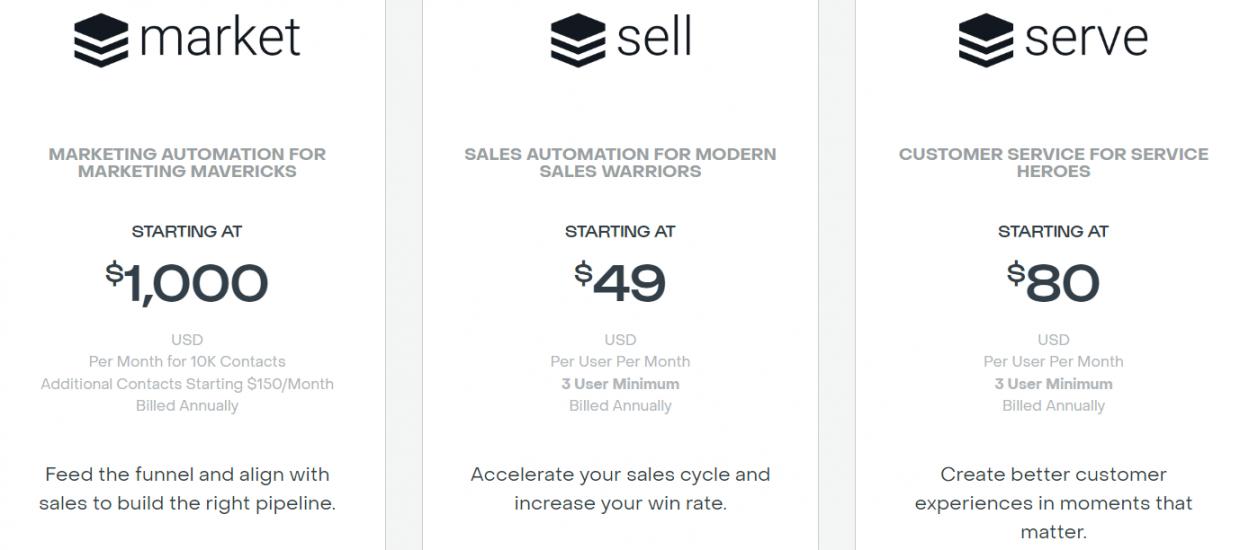Viewport: 1240px width, 550px height.
Task: Click the stacked layers icon beside market
Action: tap(101, 40)
